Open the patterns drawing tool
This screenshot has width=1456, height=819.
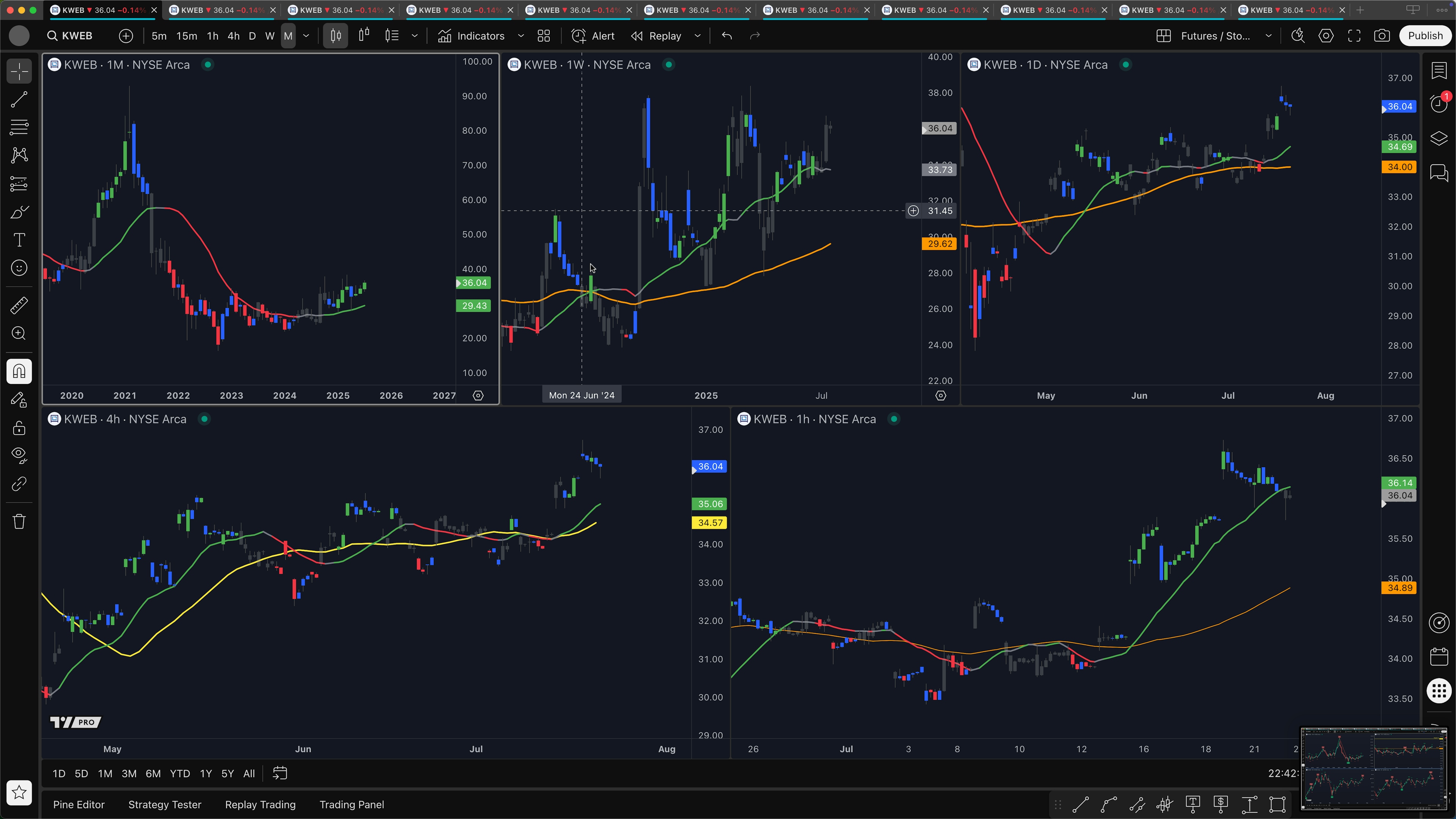(x=19, y=155)
